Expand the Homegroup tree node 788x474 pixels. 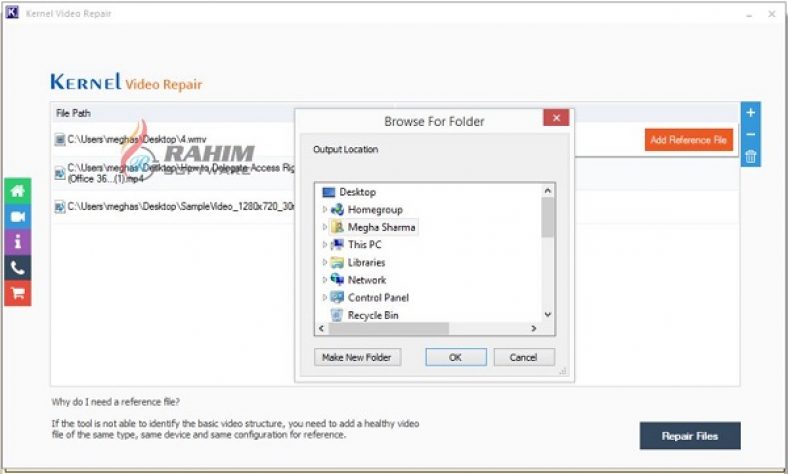[325, 210]
